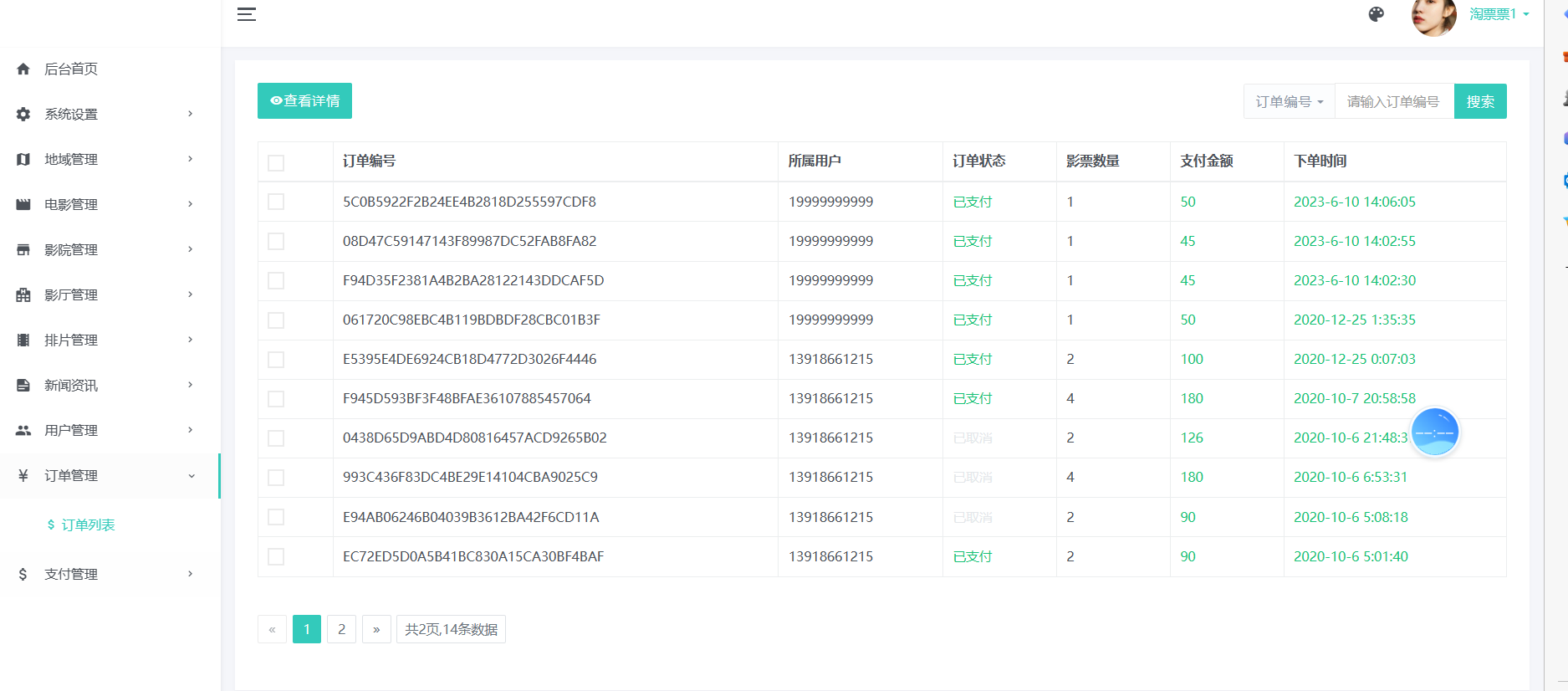
Task: Click the home icon for 后台首页
Action: 23,69
